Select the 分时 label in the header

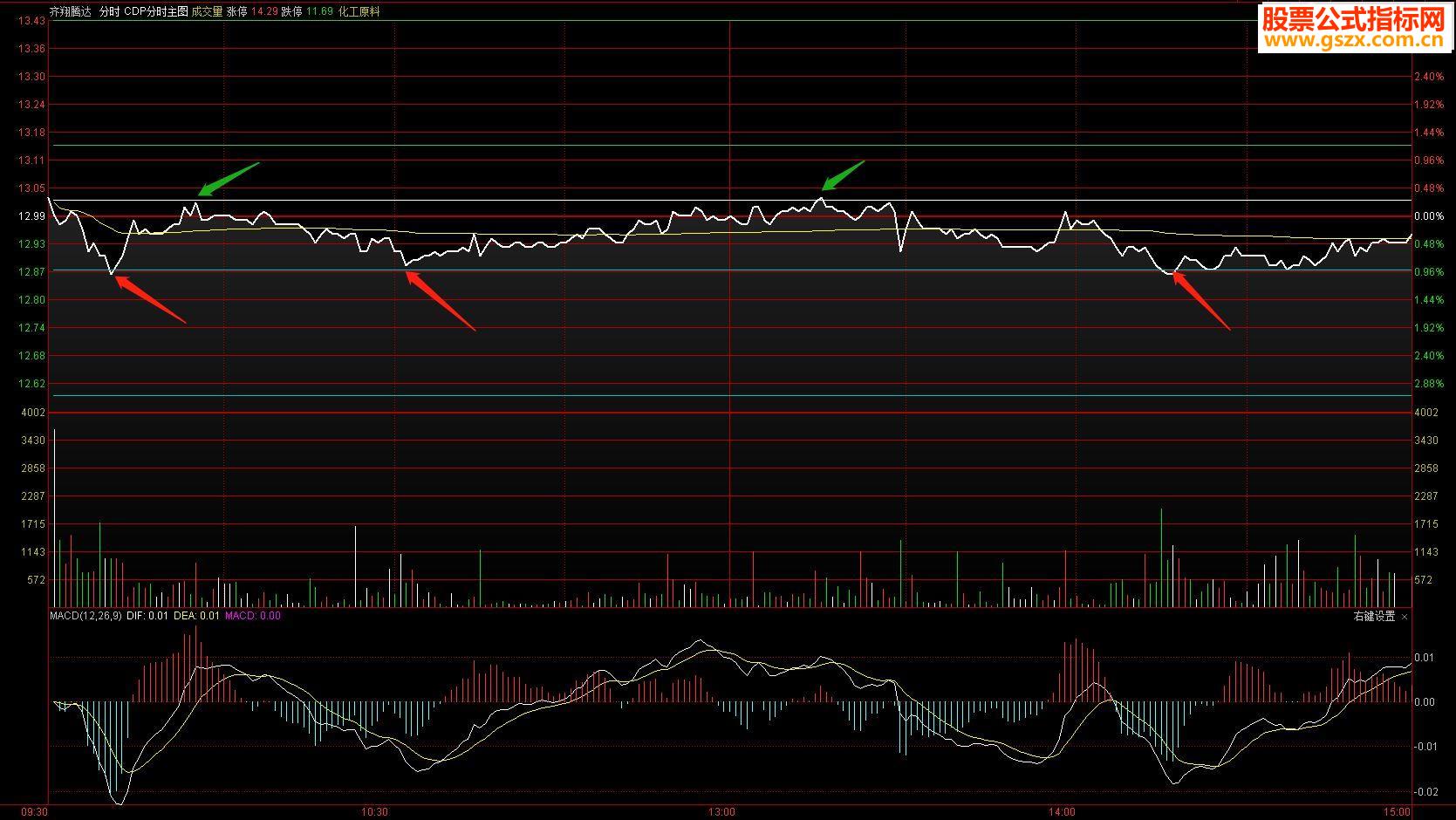[x=109, y=12]
